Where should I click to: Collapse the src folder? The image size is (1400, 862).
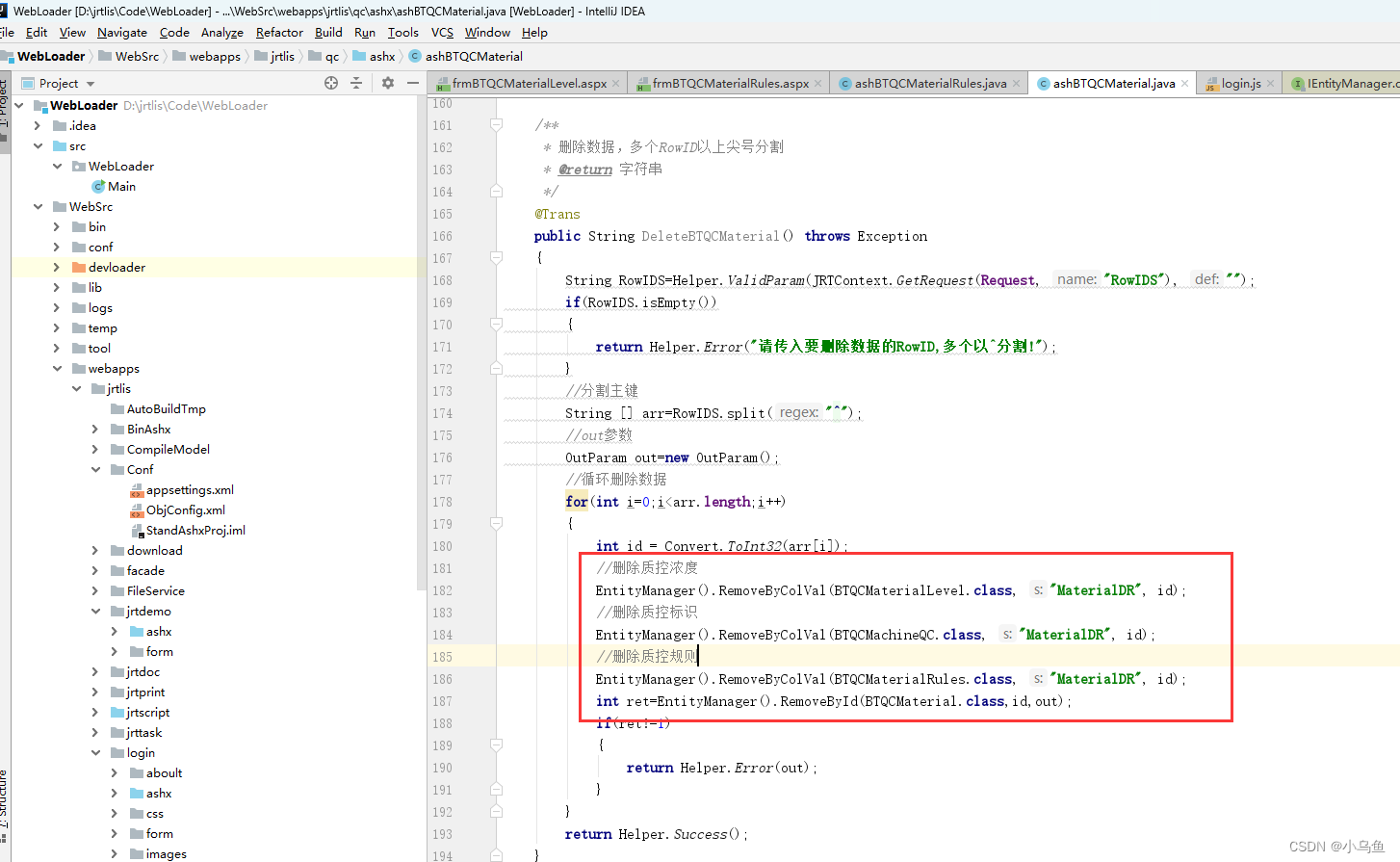click(38, 145)
